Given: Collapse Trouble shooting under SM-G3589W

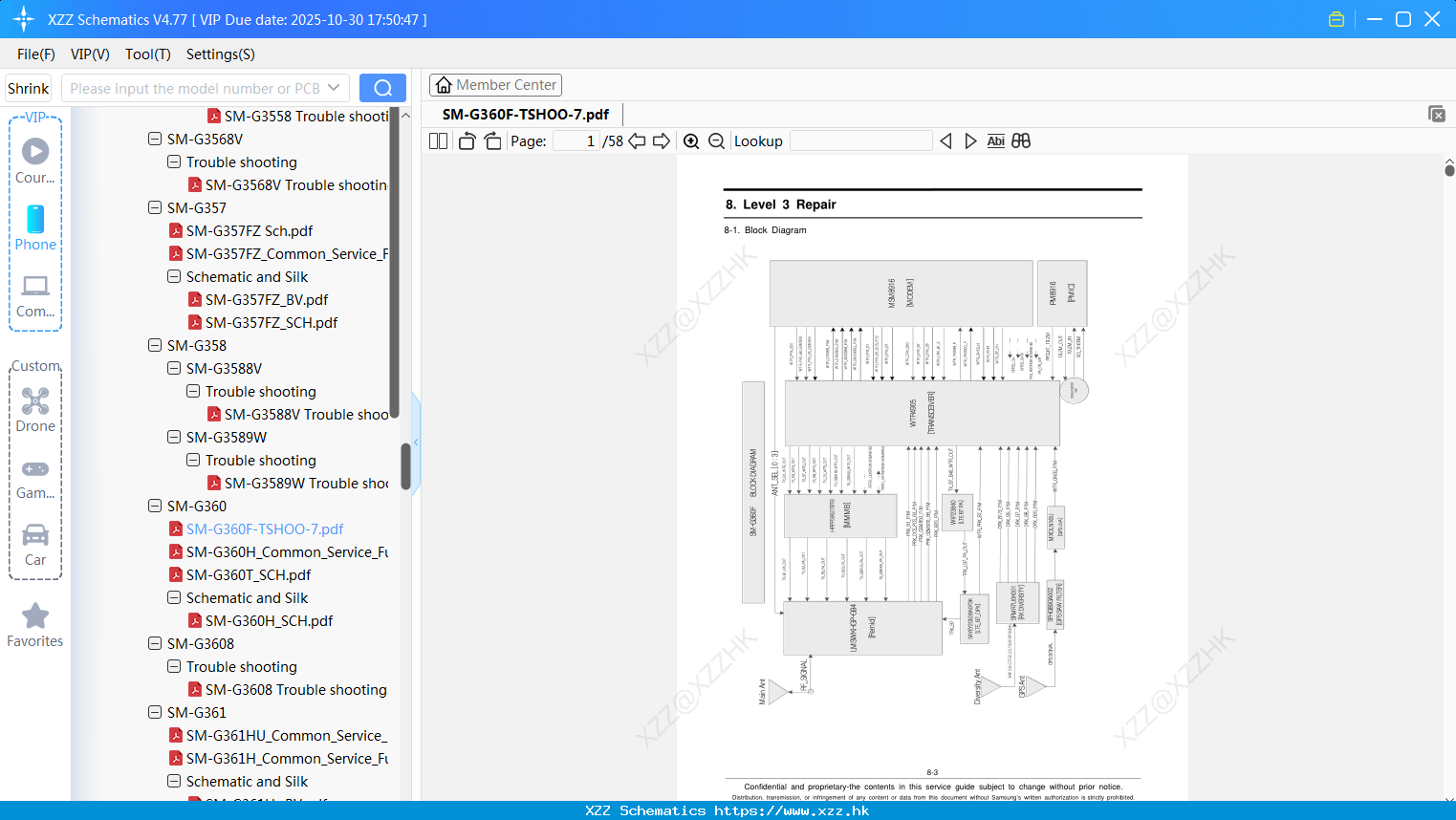Looking at the screenshot, I should 193,460.
